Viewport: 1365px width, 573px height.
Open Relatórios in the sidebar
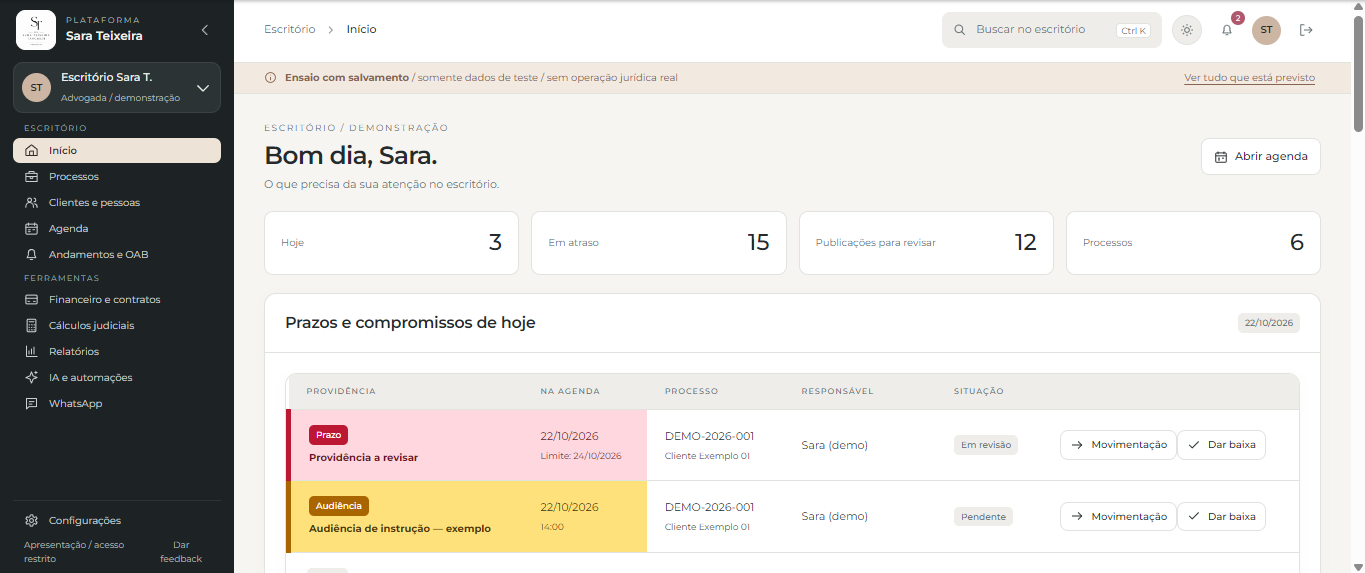point(117,352)
